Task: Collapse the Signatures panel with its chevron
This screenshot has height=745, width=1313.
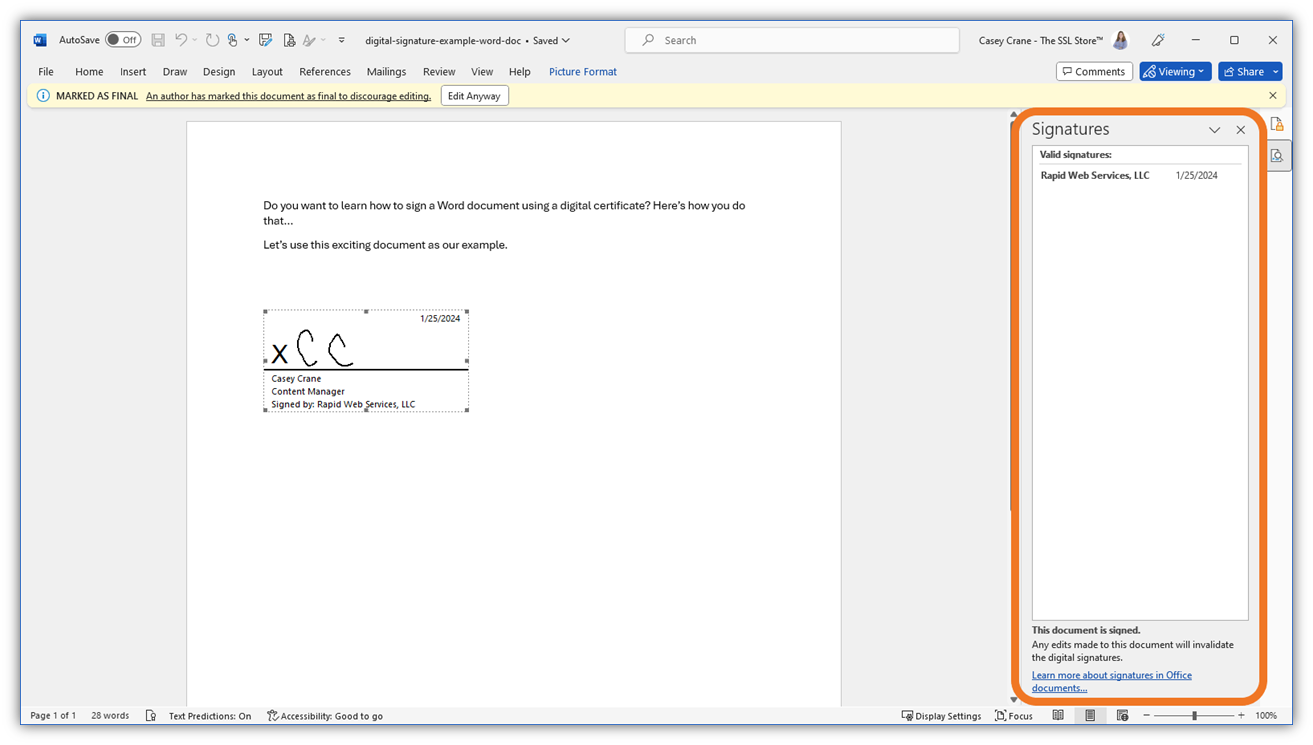Action: pyautogui.click(x=1214, y=130)
